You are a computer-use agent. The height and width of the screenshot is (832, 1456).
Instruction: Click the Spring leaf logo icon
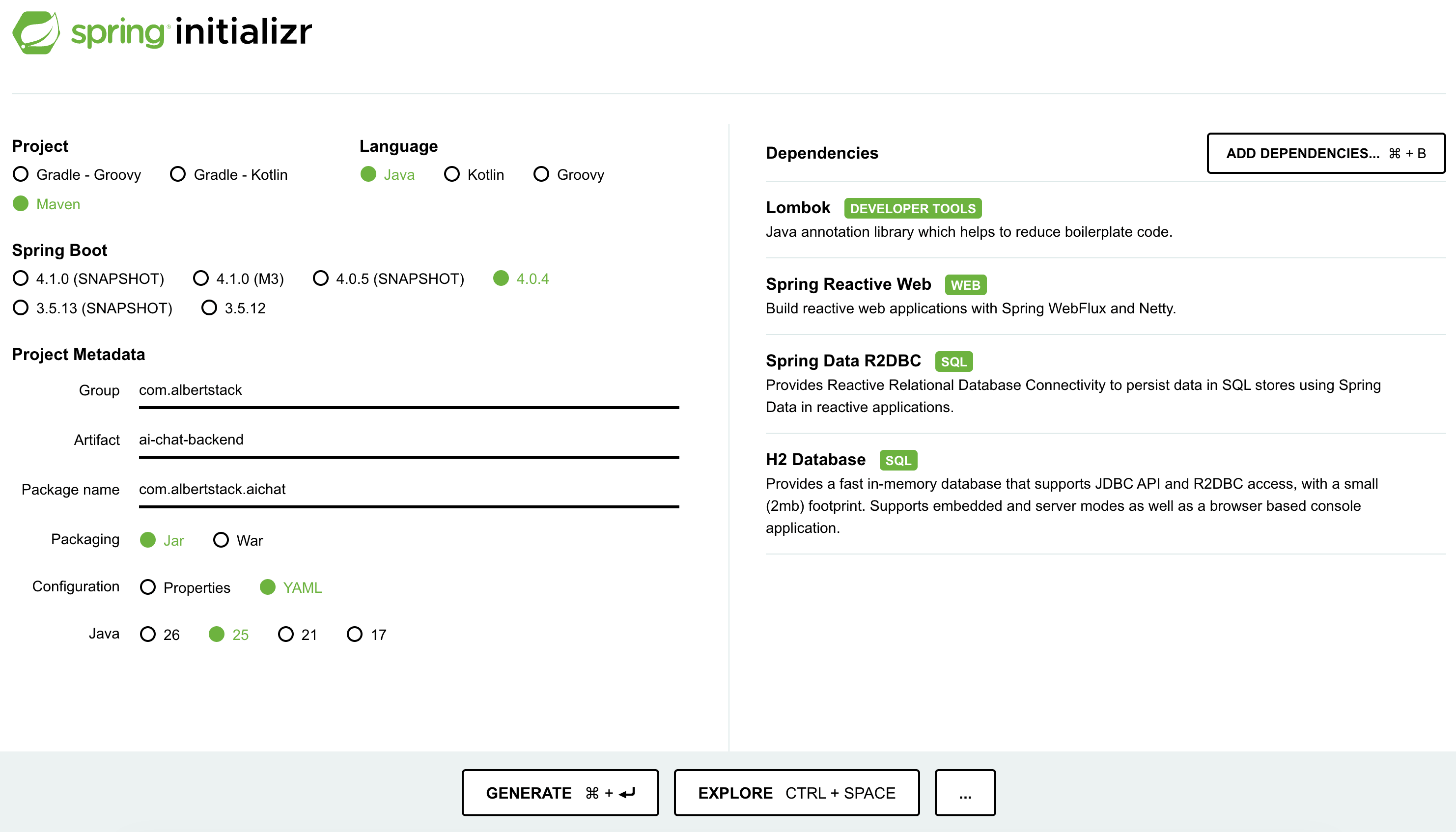[36, 32]
